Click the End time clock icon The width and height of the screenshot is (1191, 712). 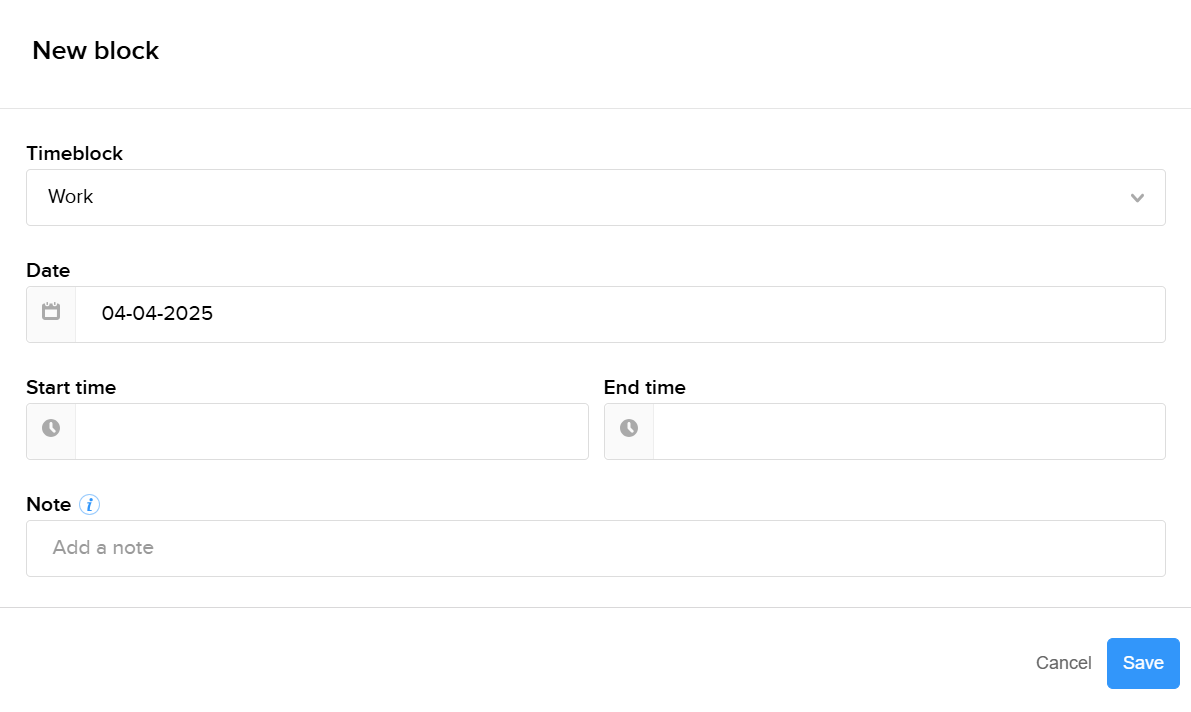pyautogui.click(x=629, y=431)
